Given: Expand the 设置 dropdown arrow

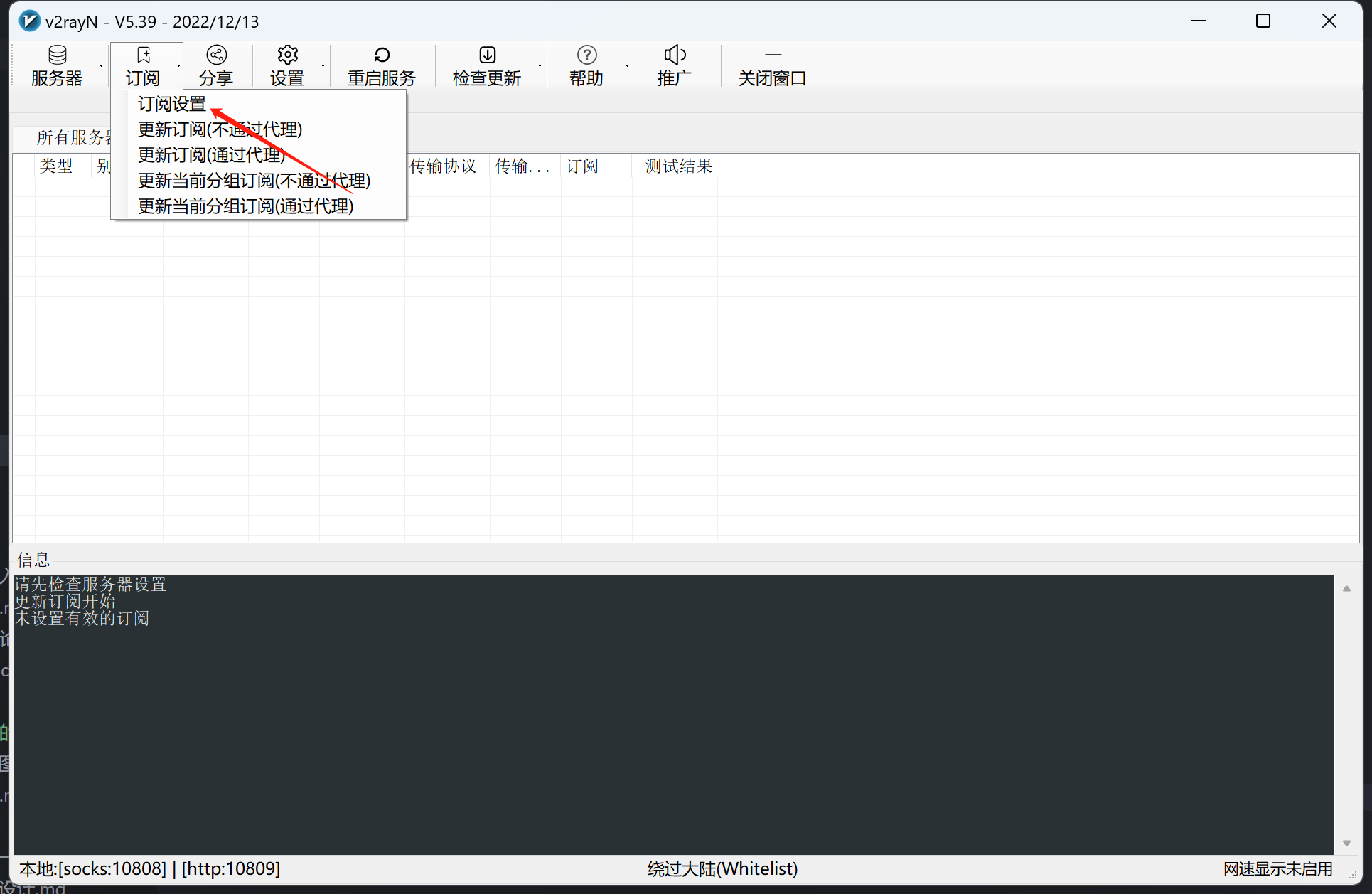Looking at the screenshot, I should 323,66.
